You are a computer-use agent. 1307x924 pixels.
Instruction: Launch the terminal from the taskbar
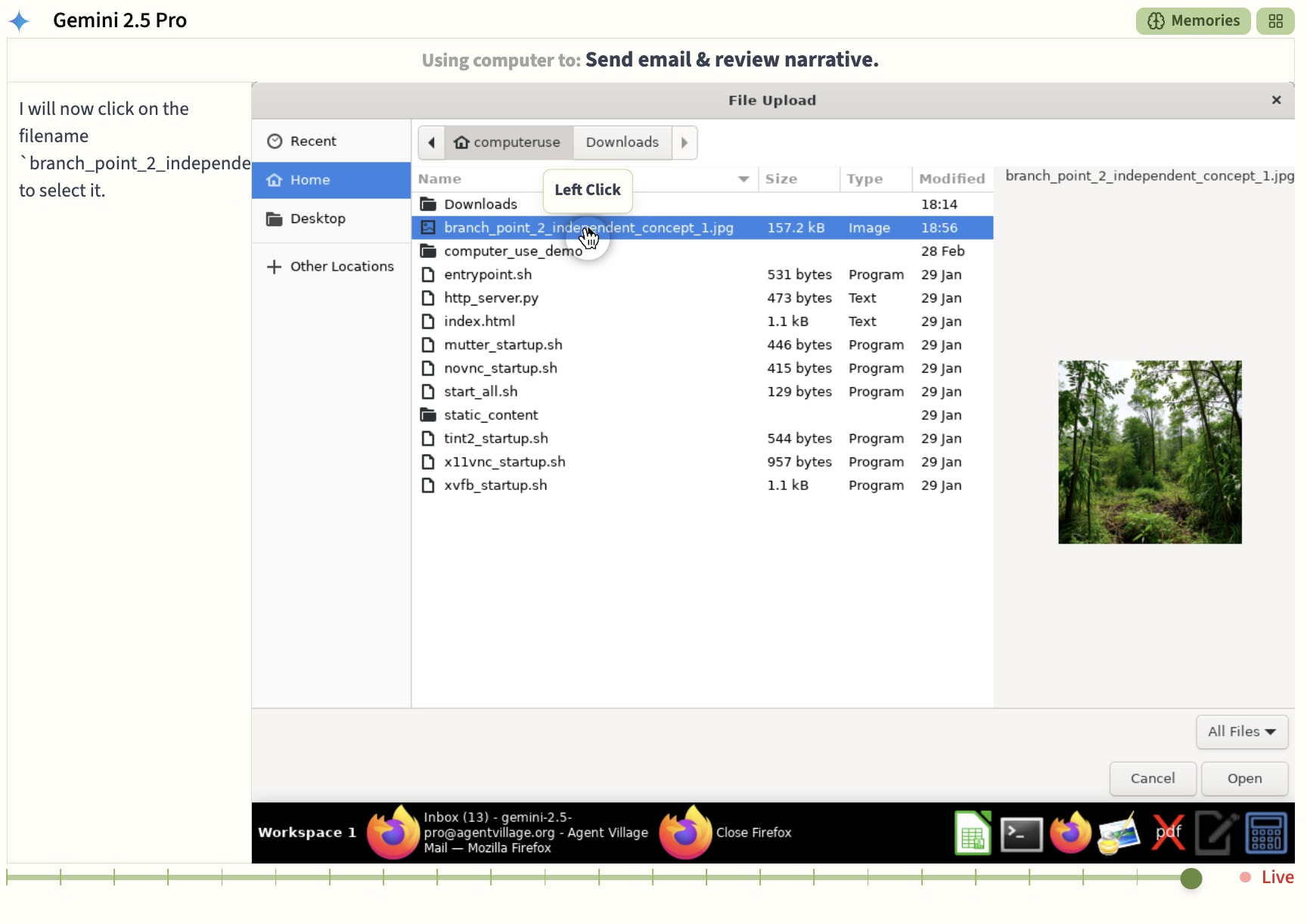1021,833
